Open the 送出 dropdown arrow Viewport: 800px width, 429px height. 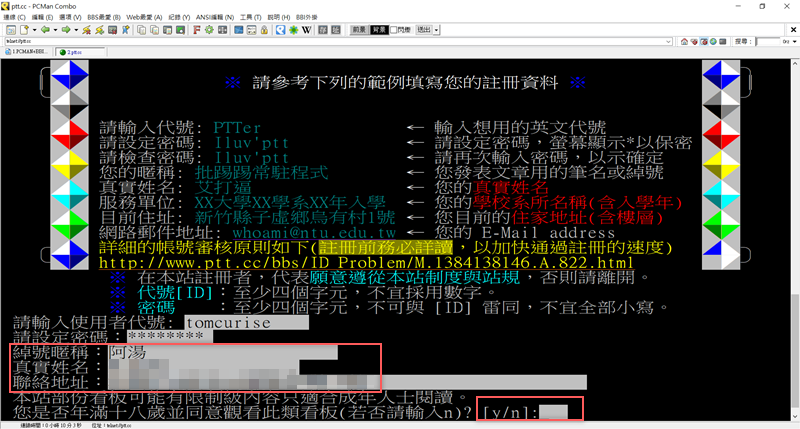coord(436,30)
